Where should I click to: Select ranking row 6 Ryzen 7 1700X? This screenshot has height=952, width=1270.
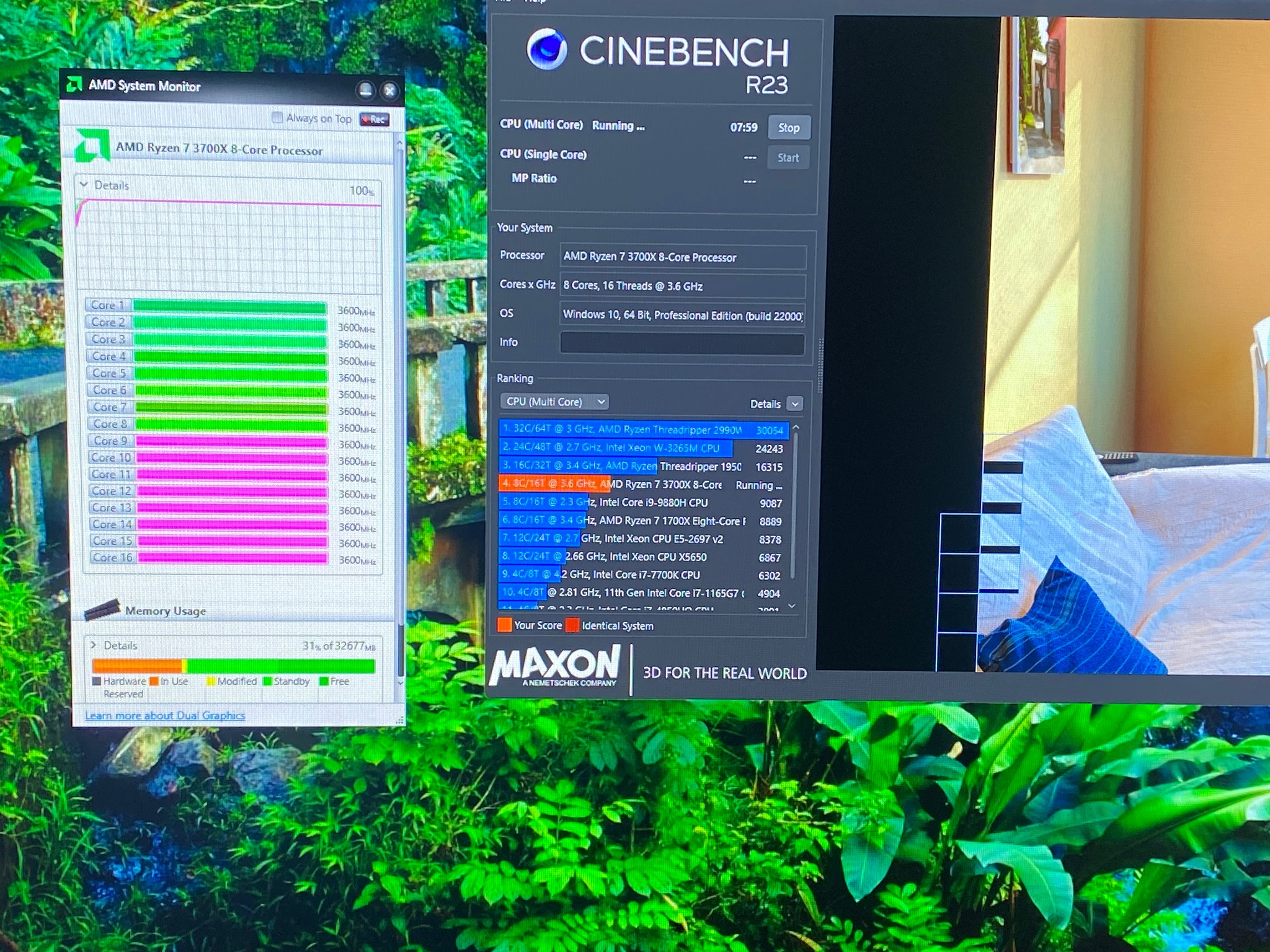[x=644, y=521]
